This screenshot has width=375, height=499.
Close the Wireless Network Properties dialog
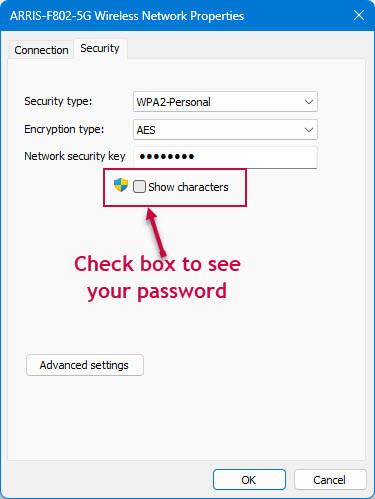pyautogui.click(x=359, y=15)
